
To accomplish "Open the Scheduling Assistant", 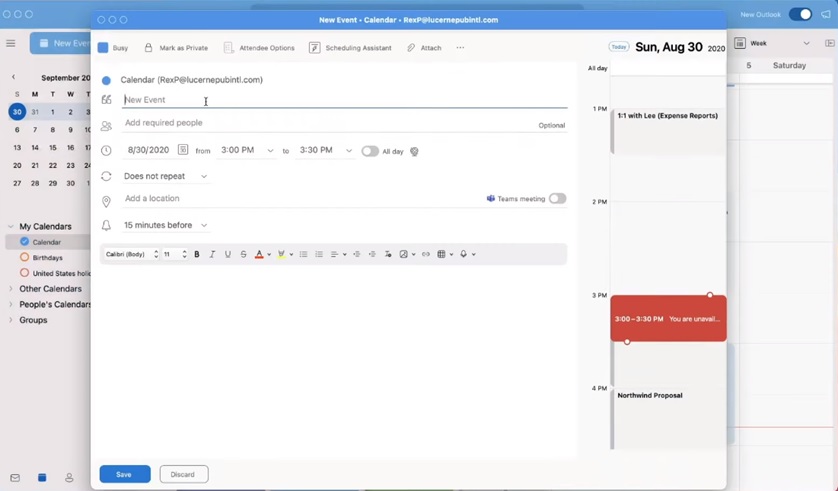I will pos(350,48).
